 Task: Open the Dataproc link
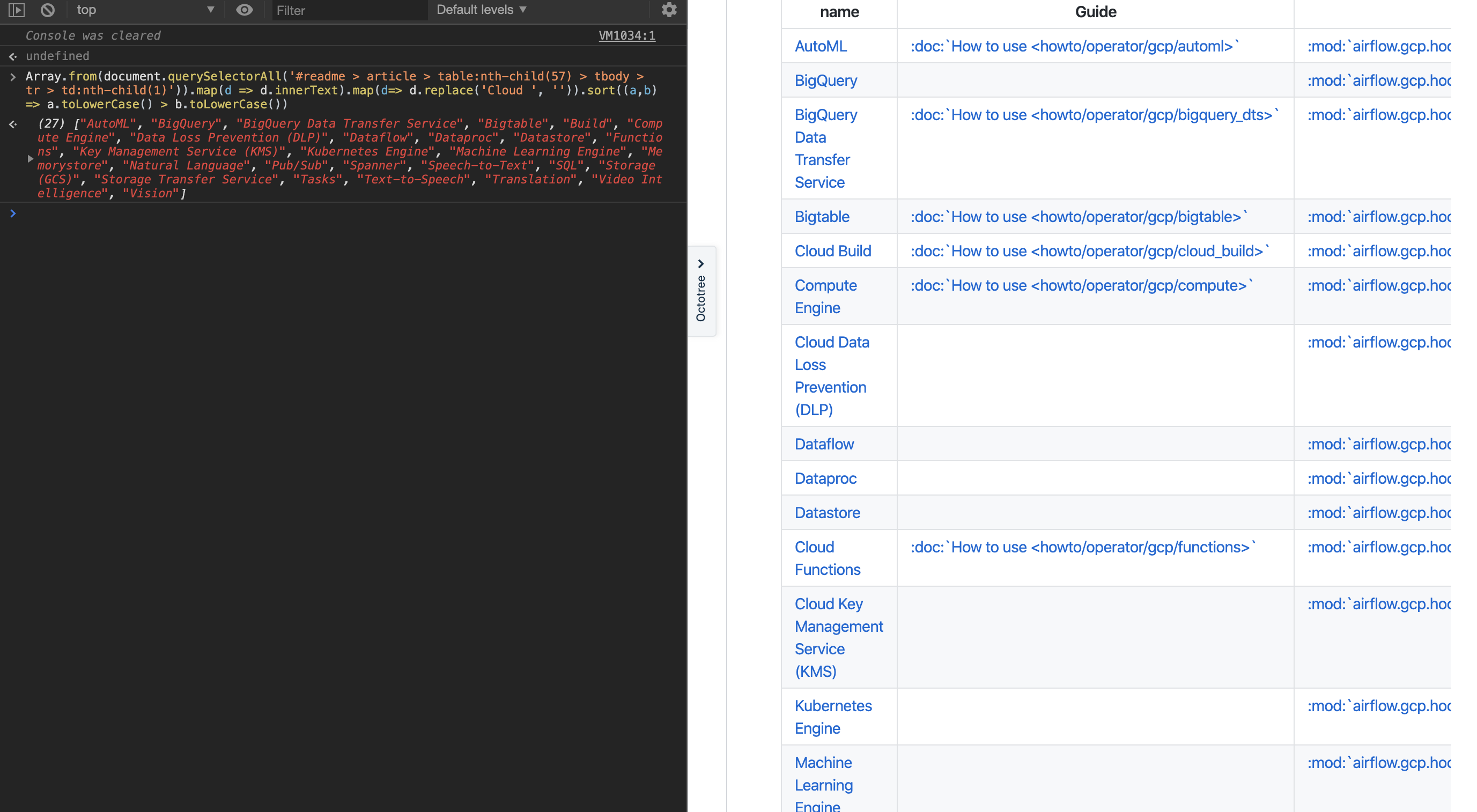(x=825, y=478)
